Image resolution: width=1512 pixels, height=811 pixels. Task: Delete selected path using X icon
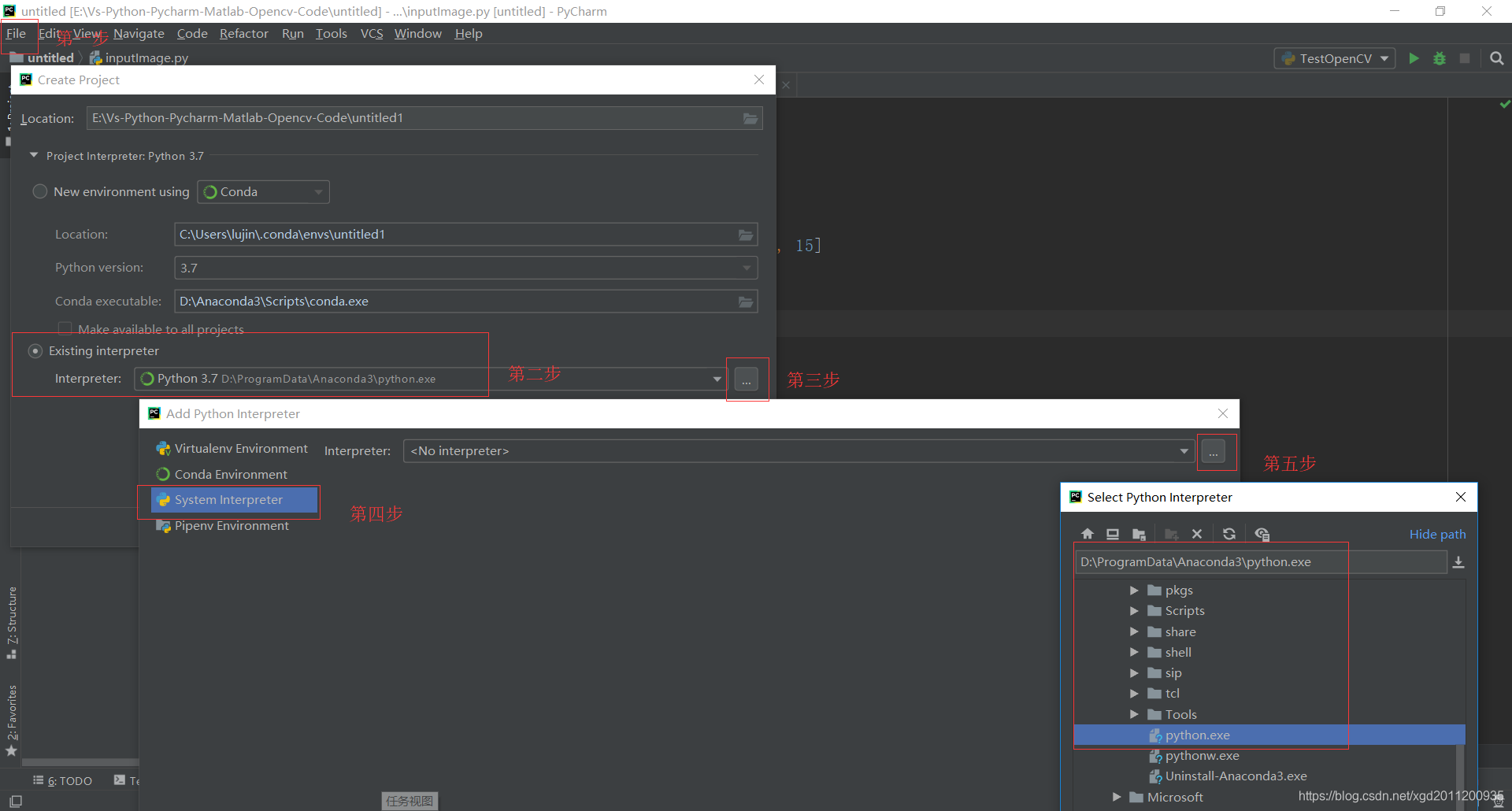[1196, 533]
